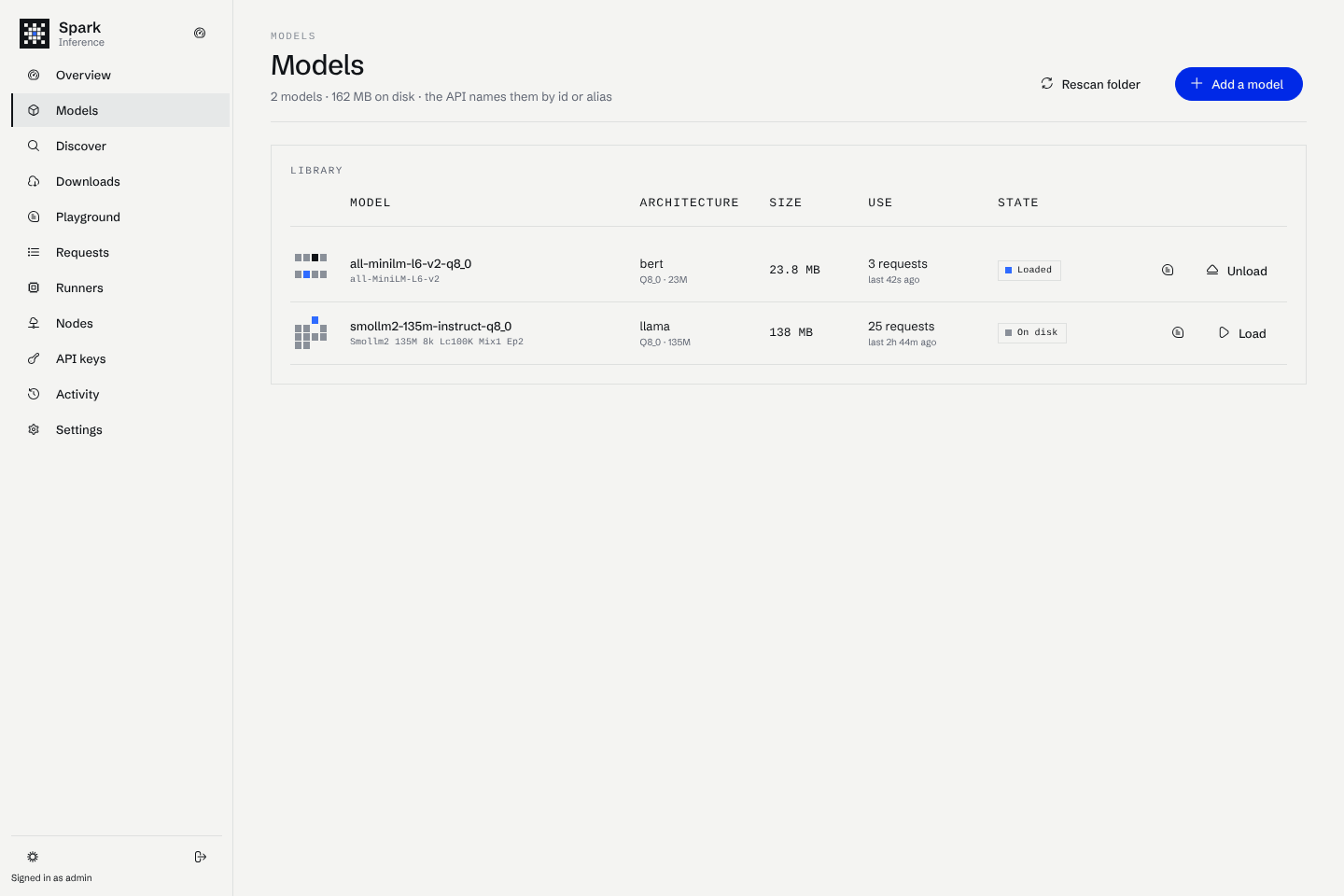
Task: Click the Spark pixel-grid logo
Action: point(35,34)
